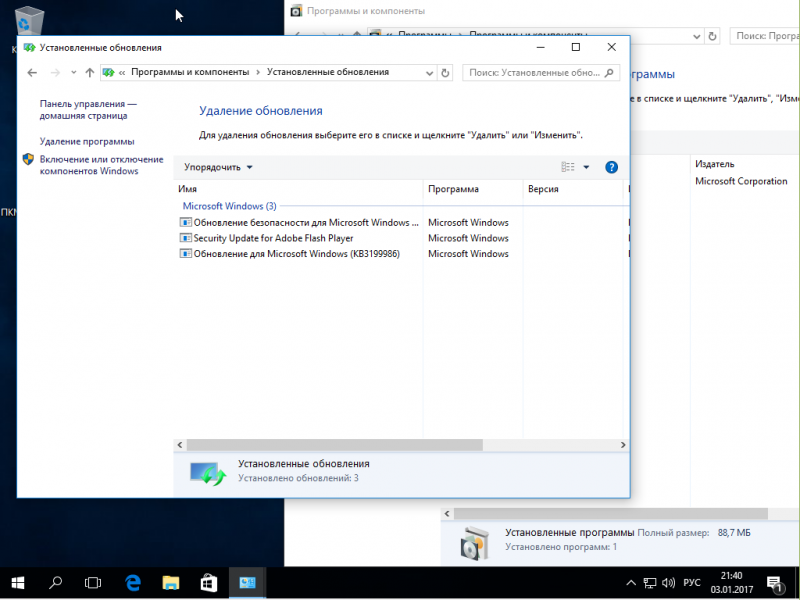Click the installed programs icon in the background details pane
Screen dimensions: 800x600
point(474,542)
